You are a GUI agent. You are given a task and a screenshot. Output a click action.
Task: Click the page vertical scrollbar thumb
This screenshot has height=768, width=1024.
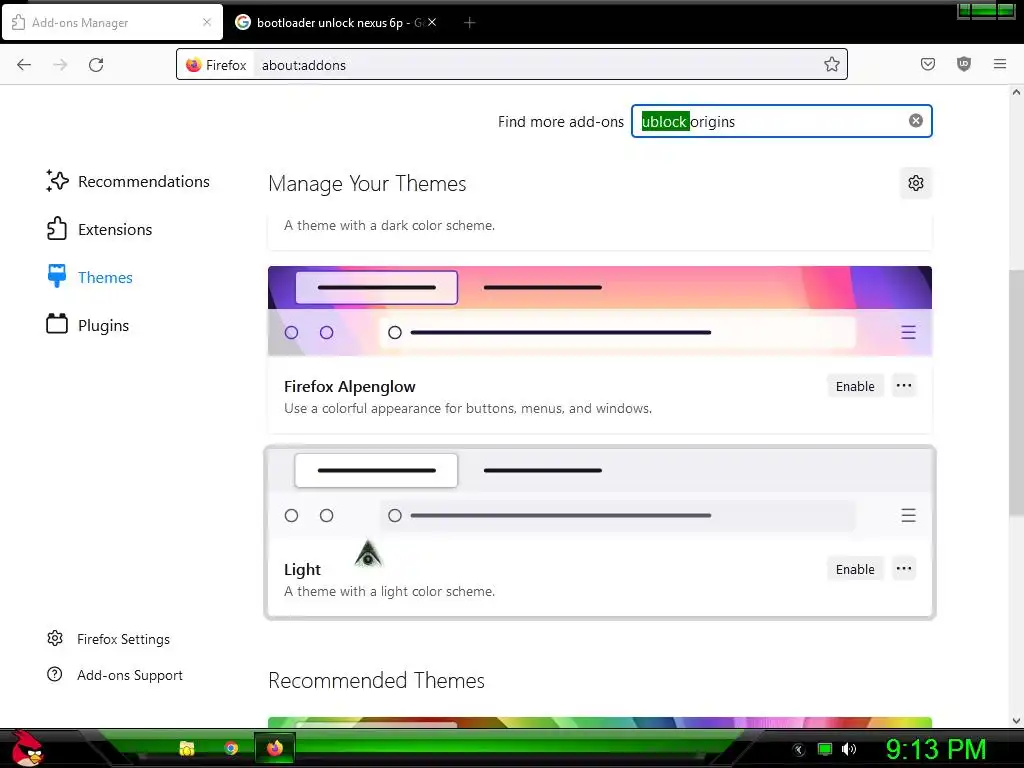click(1016, 392)
